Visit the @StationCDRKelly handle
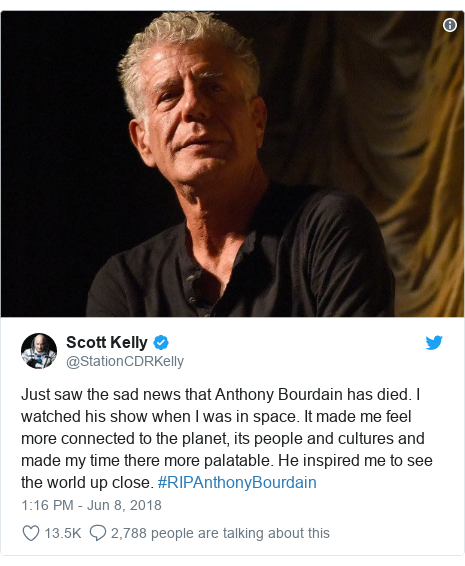The width and height of the screenshot is (465, 566). point(125,361)
